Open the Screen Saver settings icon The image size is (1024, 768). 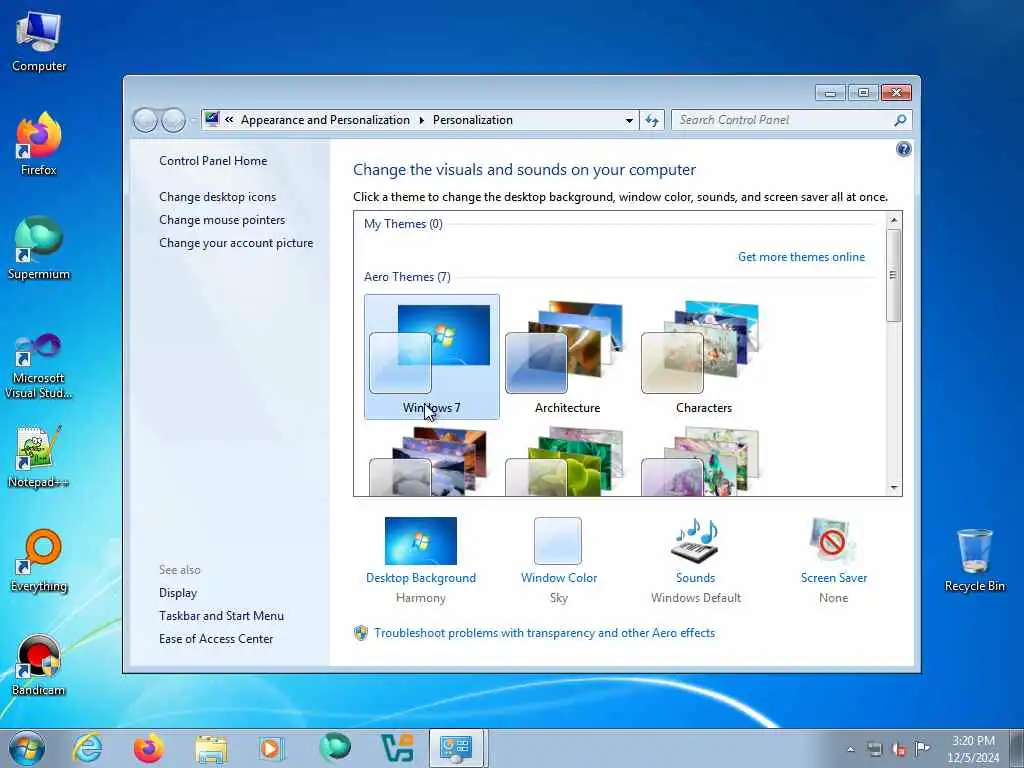coord(833,541)
